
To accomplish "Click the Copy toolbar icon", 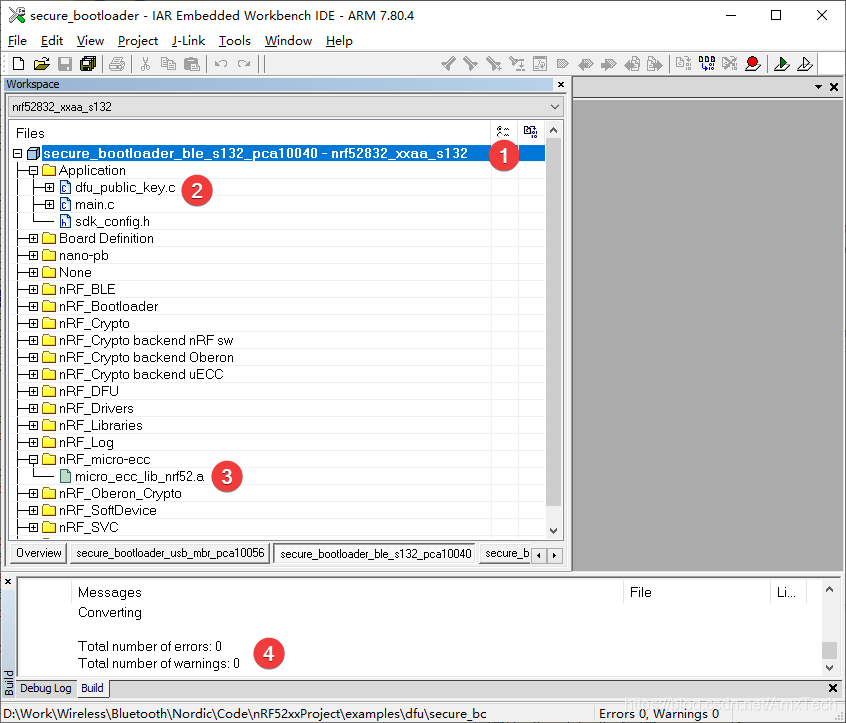I will [x=168, y=64].
